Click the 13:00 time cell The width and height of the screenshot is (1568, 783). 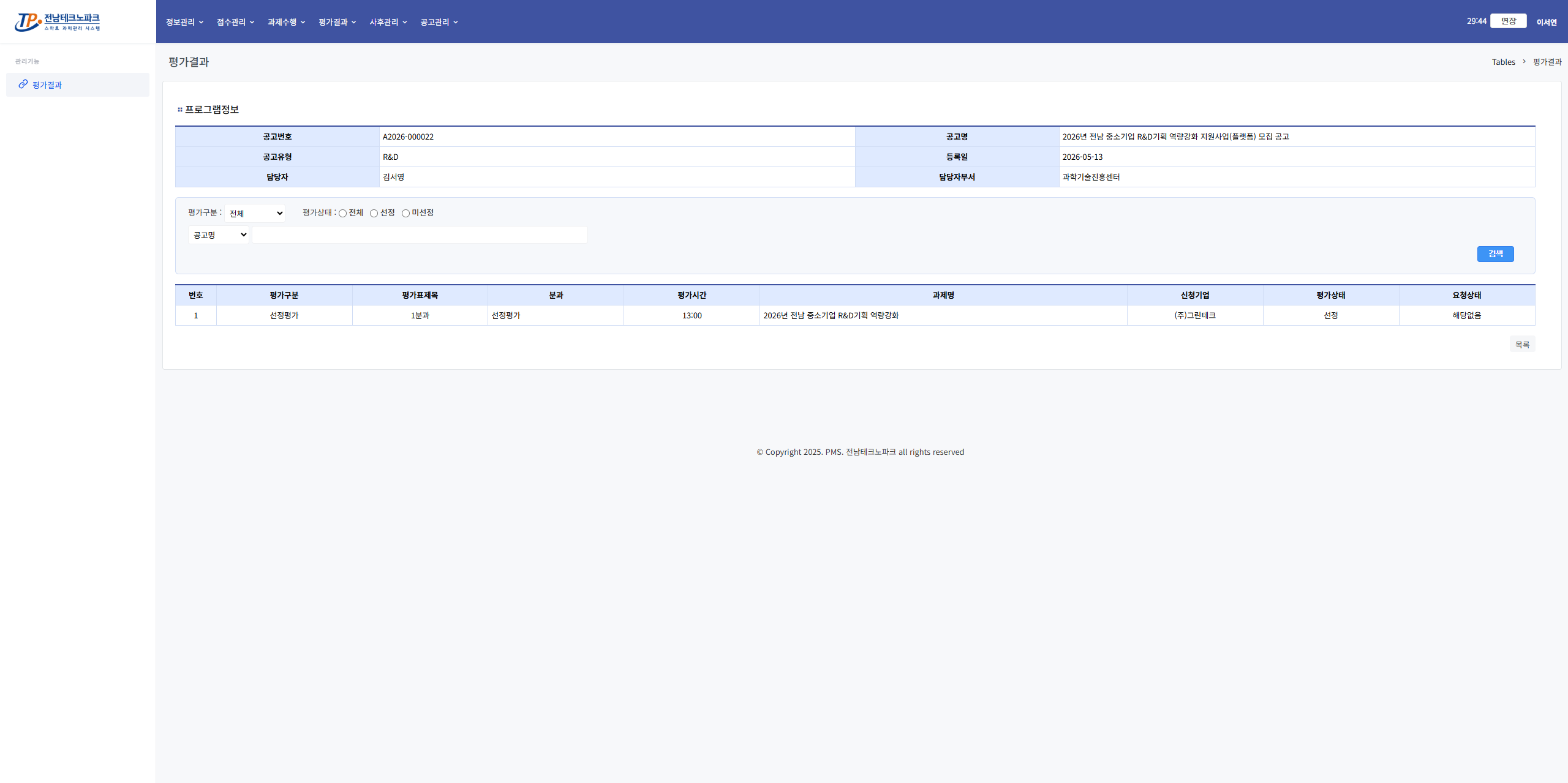(x=692, y=315)
